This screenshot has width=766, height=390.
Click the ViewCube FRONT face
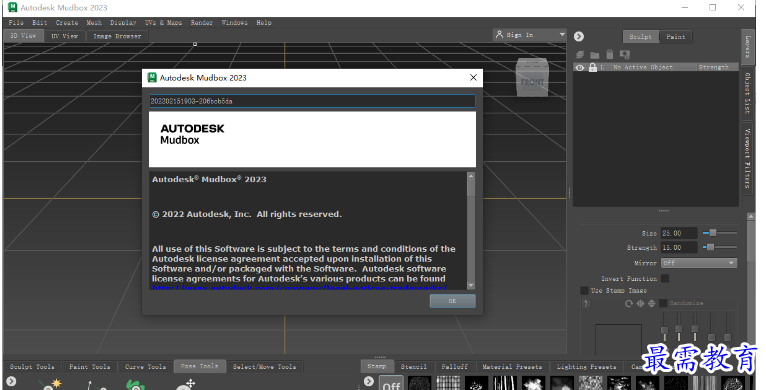532,82
